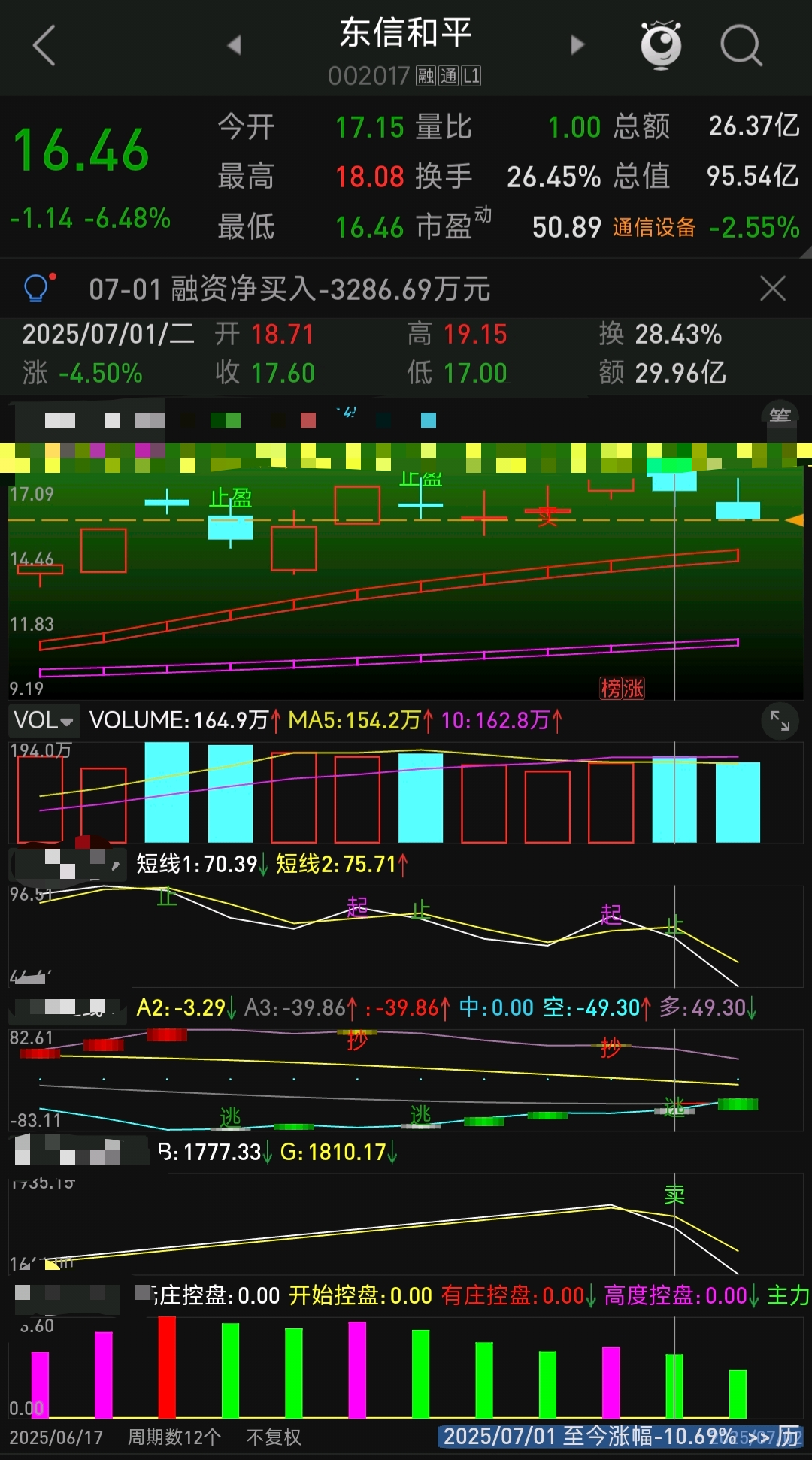The height and width of the screenshot is (1460, 812).
Task: Tap the 涨 -4.50% daily change
Action: (x=83, y=373)
